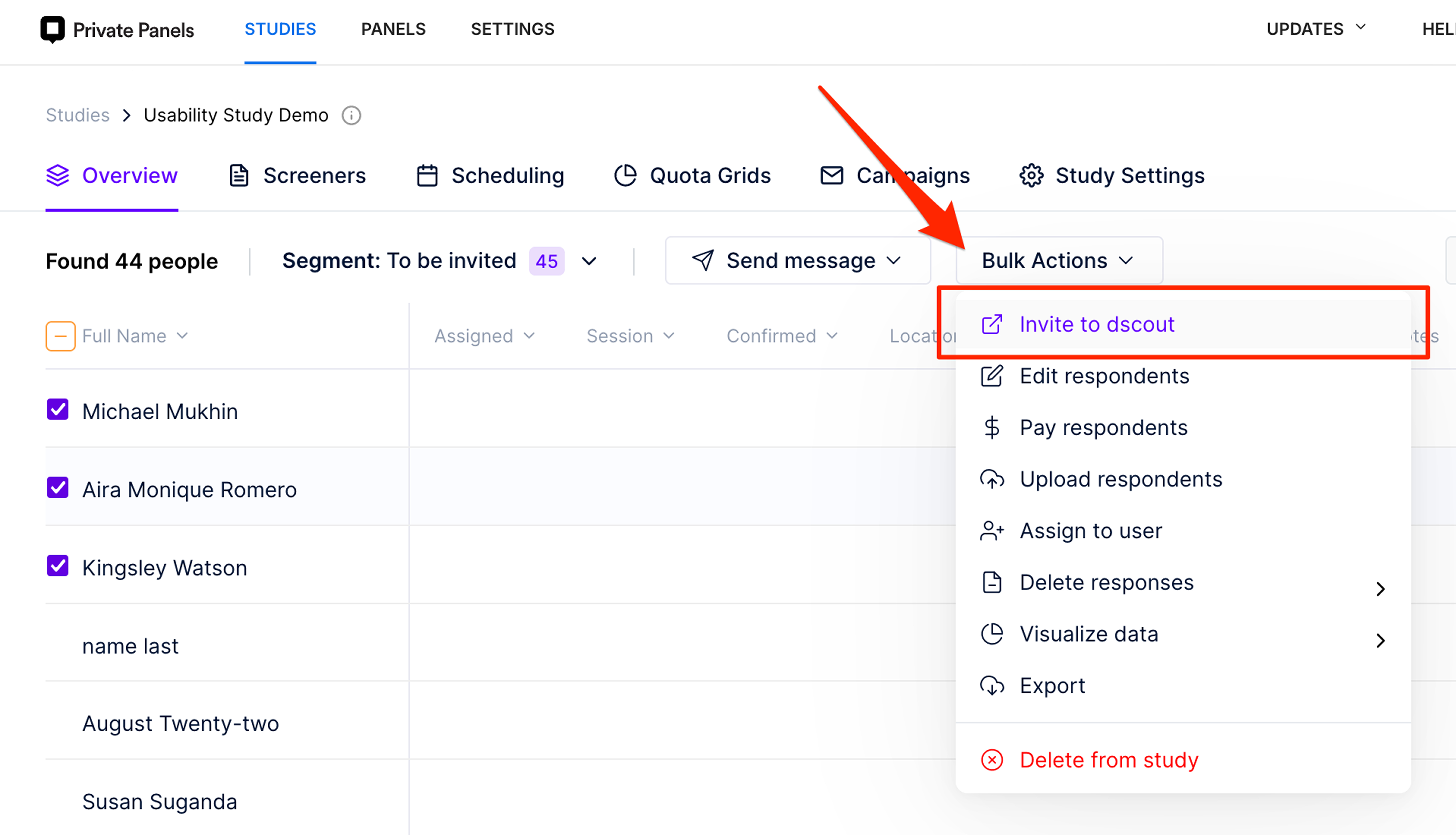Click the Scheduling calendar icon
This screenshot has width=1456, height=835.
click(427, 176)
